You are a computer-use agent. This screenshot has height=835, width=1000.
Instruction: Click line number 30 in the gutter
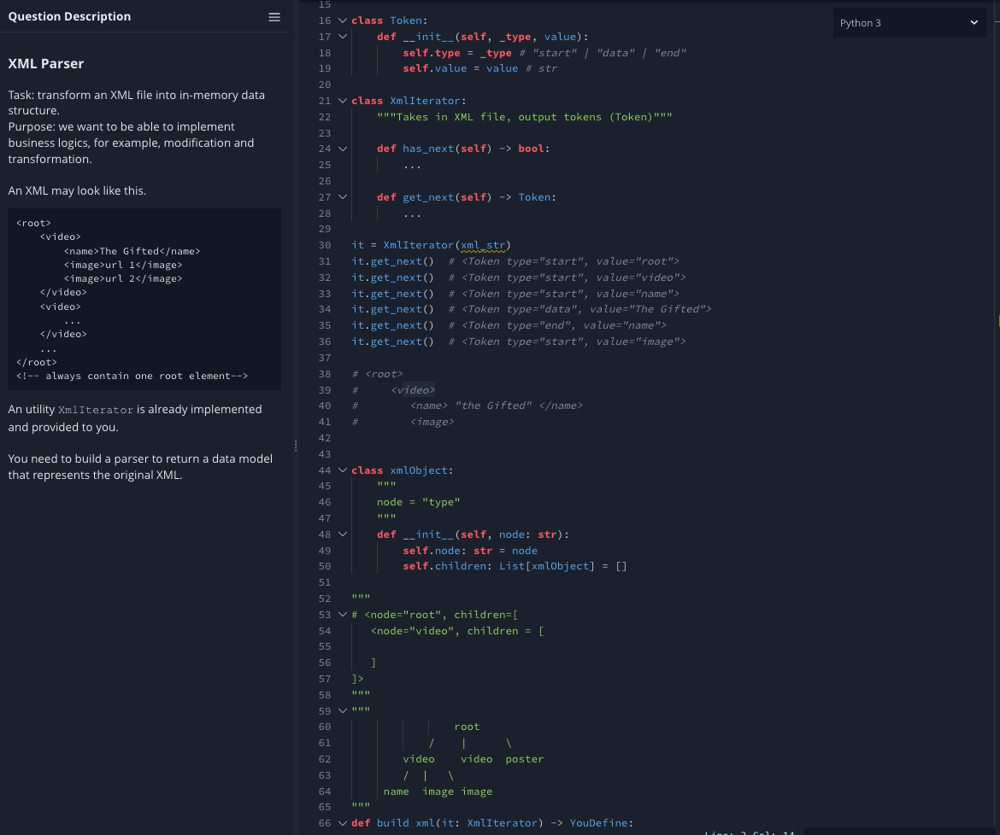[x=325, y=245]
